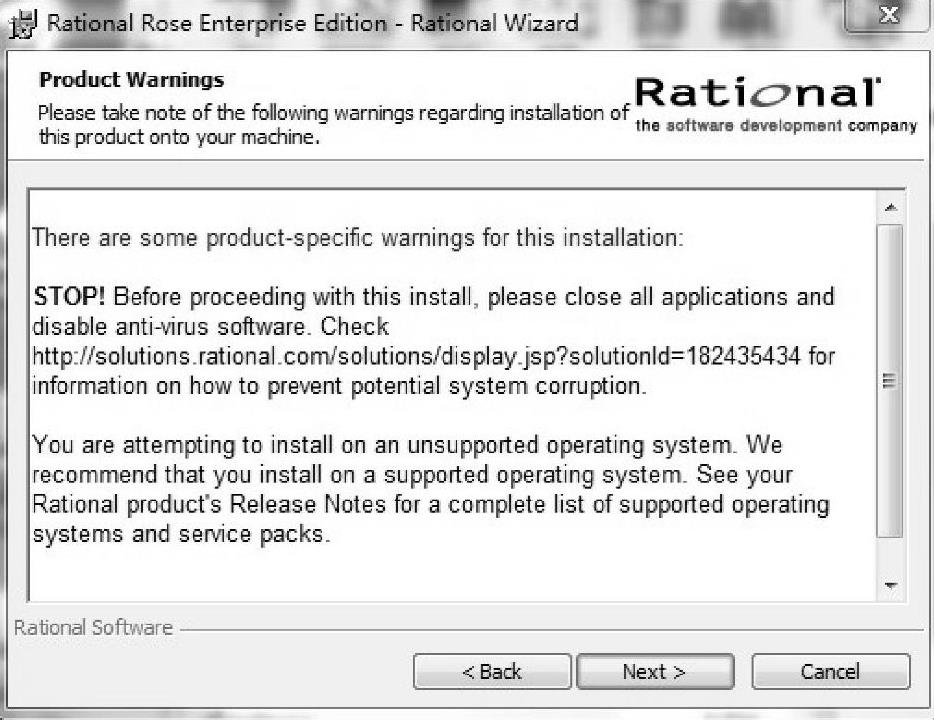Click the Next > button
This screenshot has width=934, height=720.
[x=655, y=672]
